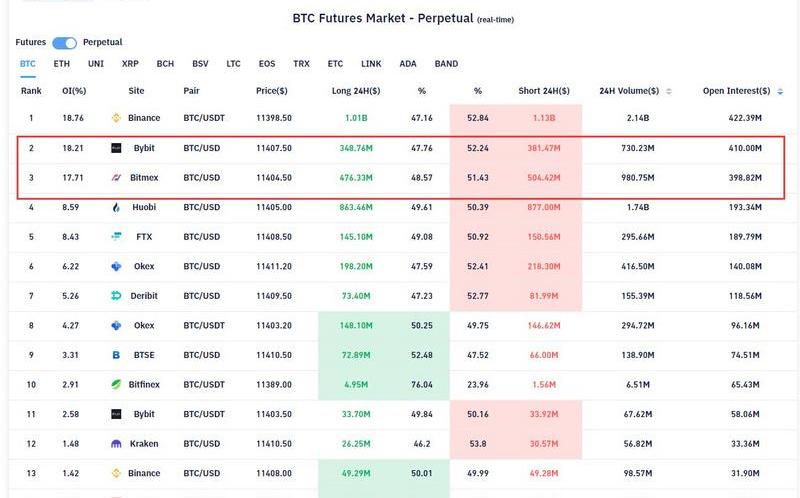Switch to the BAND coin tab

point(446,64)
